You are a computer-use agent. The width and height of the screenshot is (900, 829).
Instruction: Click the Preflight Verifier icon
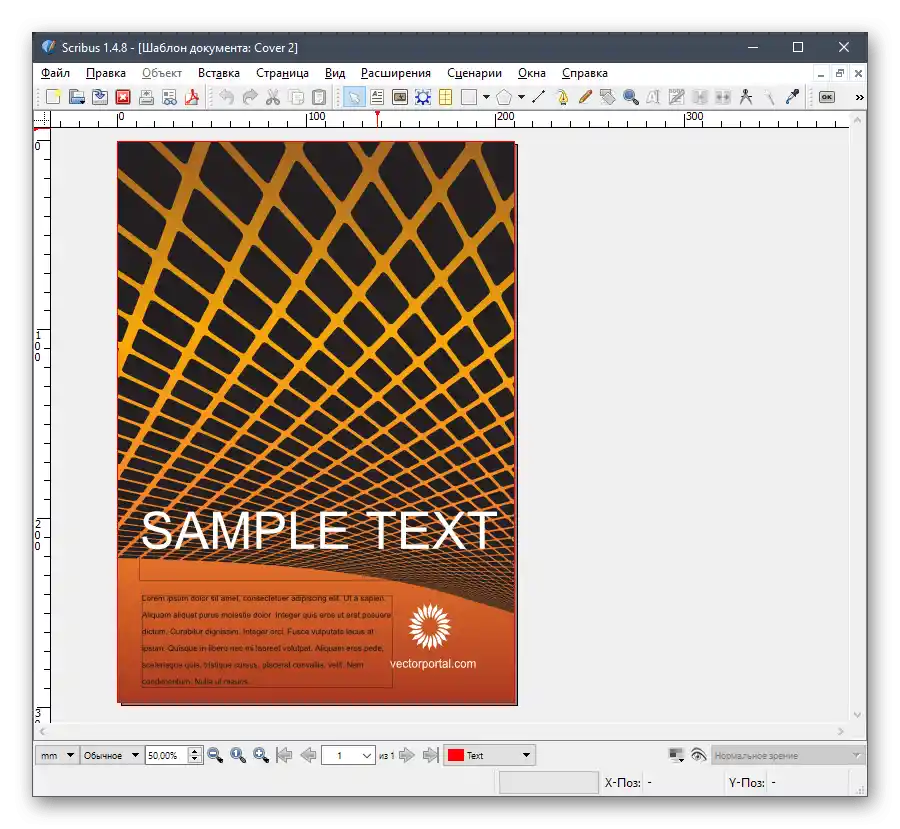pyautogui.click(x=169, y=97)
